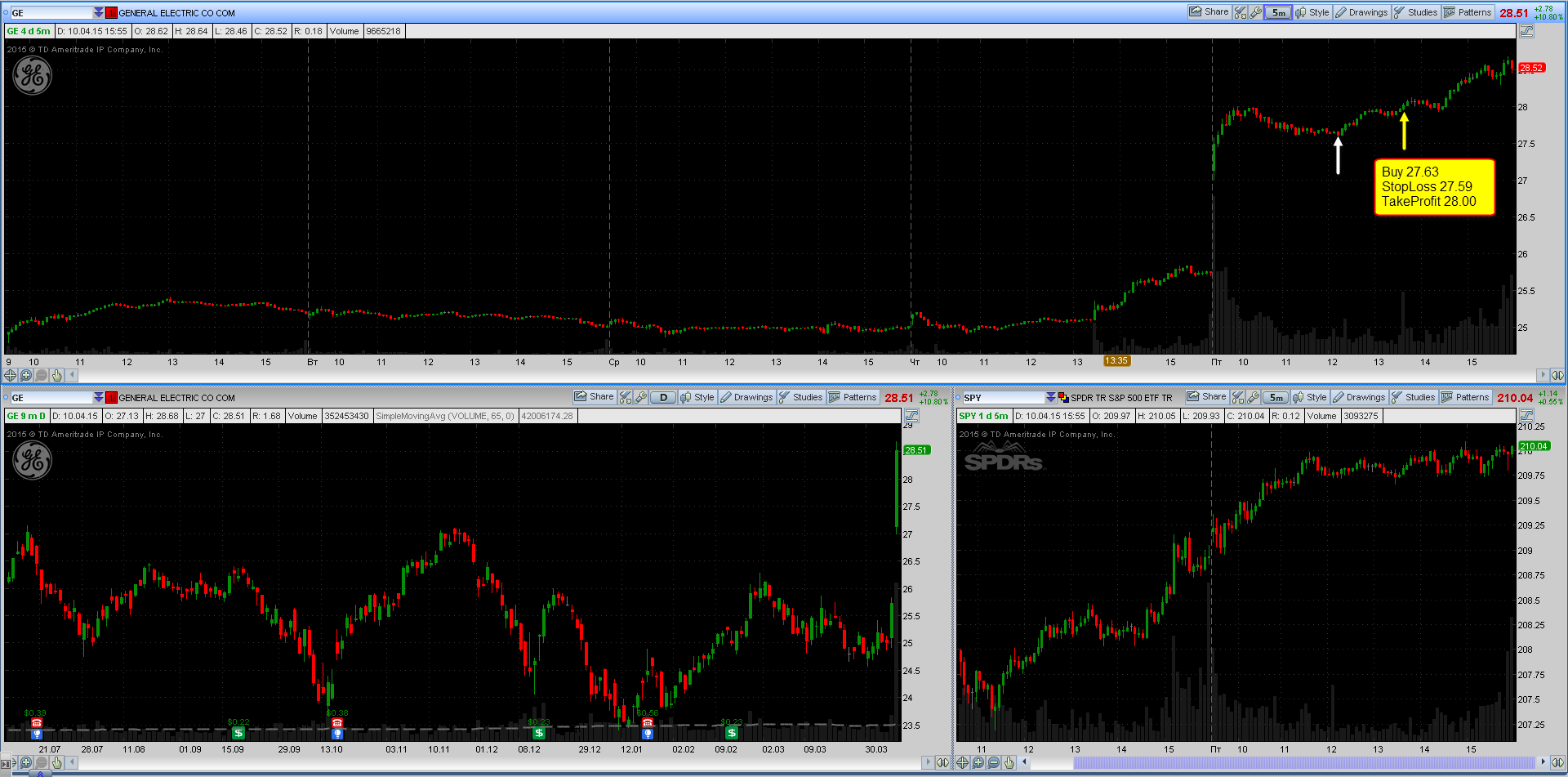1568x777 pixels.
Task: Open the Studies menu in the top GE chart
Action: (x=1415, y=12)
